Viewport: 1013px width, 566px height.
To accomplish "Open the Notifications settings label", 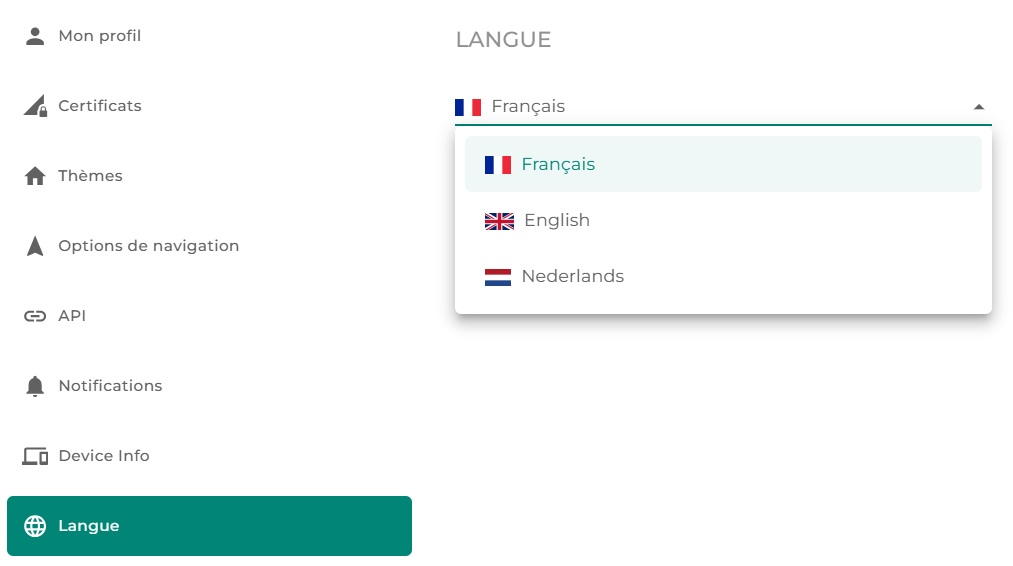I will pyautogui.click(x=110, y=386).
